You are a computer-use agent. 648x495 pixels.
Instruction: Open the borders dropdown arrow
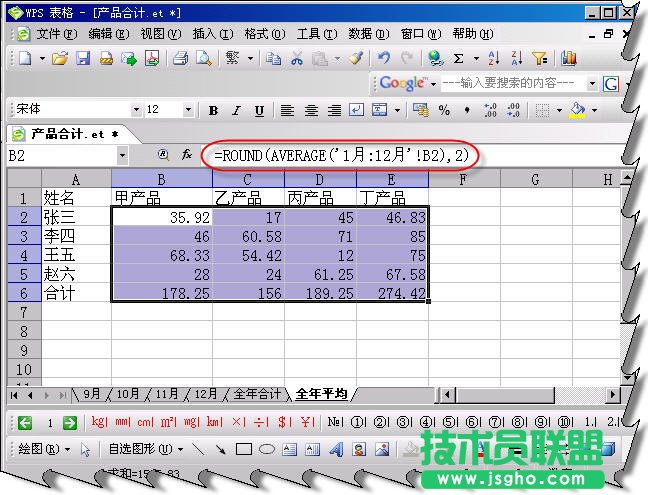[x=559, y=110]
